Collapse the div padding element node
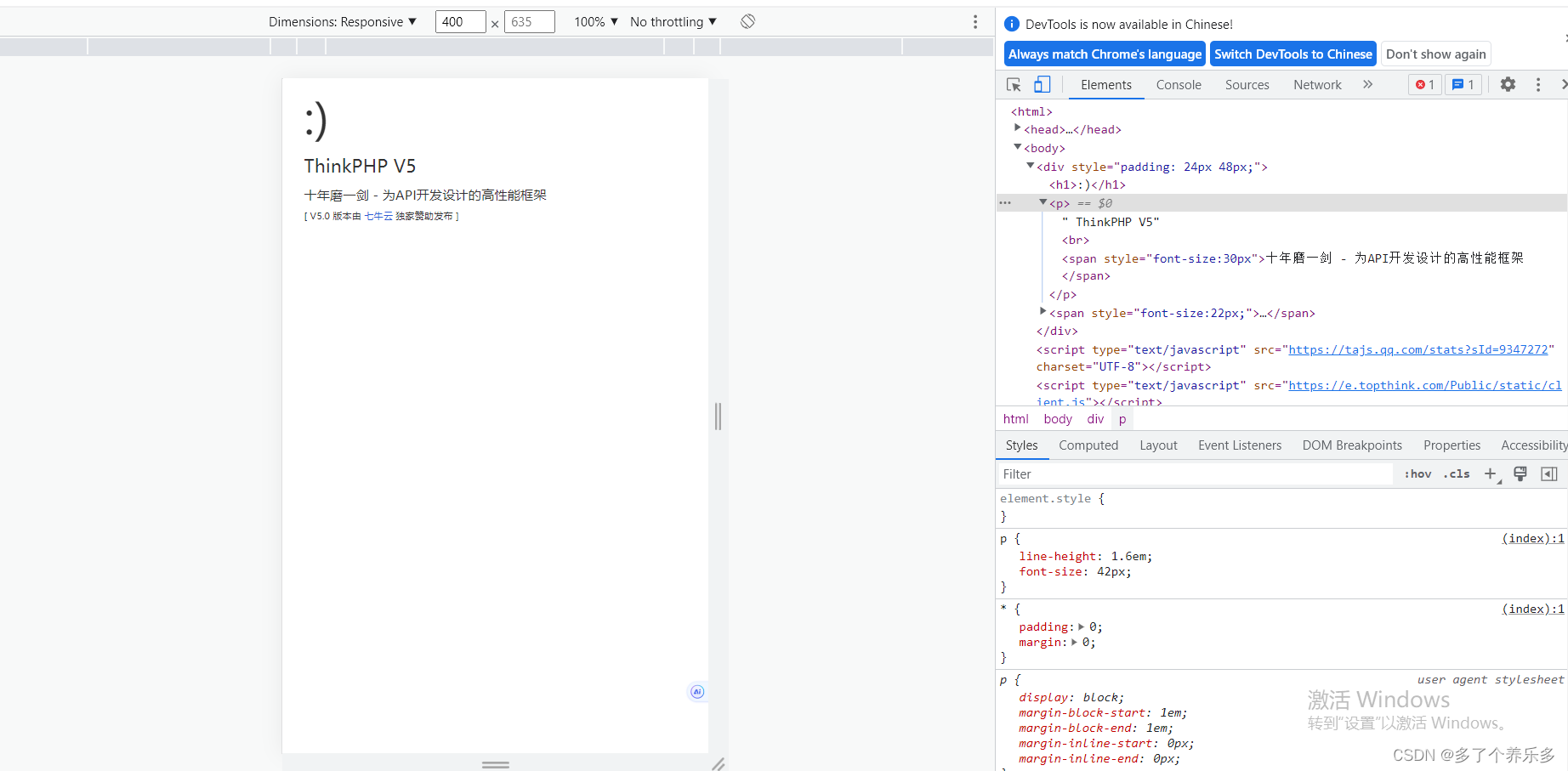Screen dimensions: 1568x771 (1030, 166)
